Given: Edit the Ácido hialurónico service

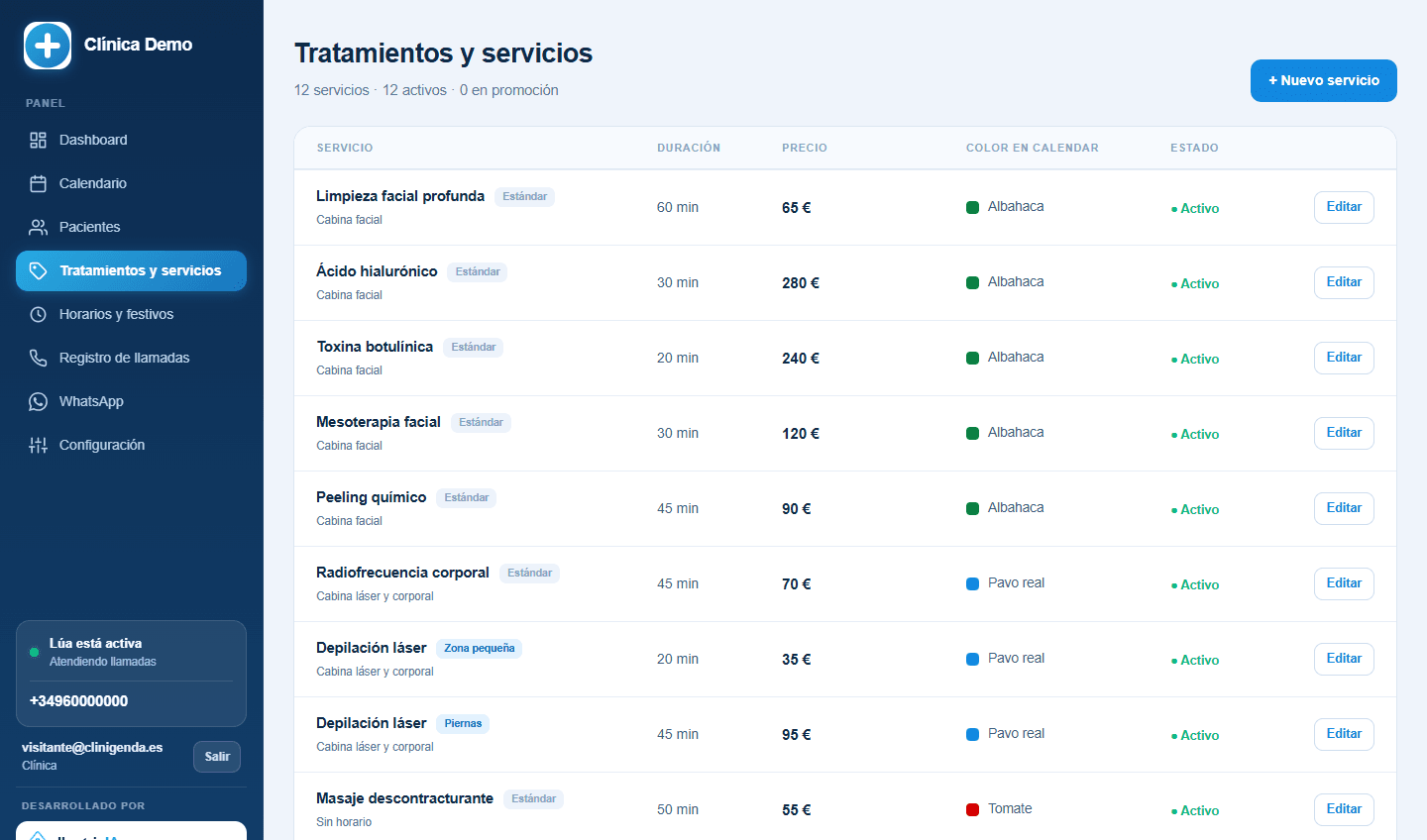Looking at the screenshot, I should [1344, 282].
